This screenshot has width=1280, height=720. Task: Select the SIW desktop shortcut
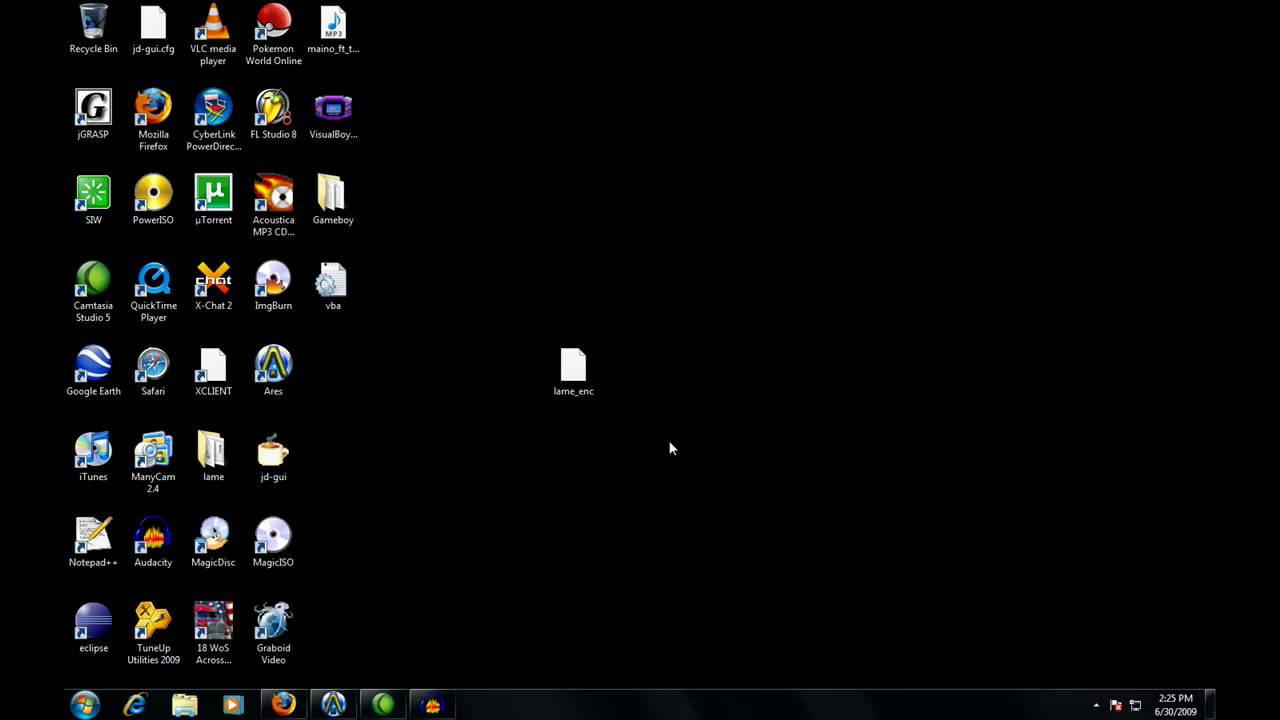pyautogui.click(x=93, y=201)
